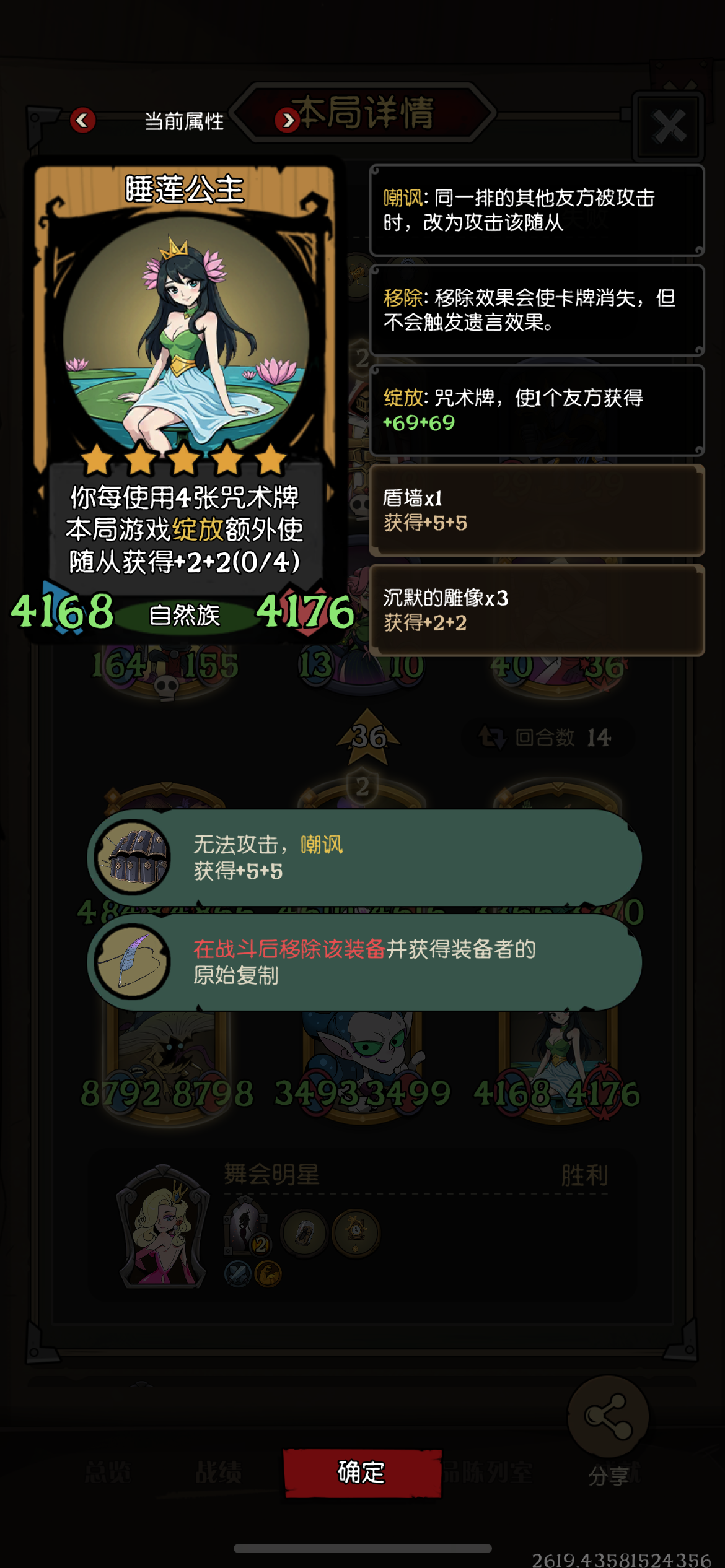
Task: Confirm with the red 确定 button
Action: click(x=362, y=1473)
